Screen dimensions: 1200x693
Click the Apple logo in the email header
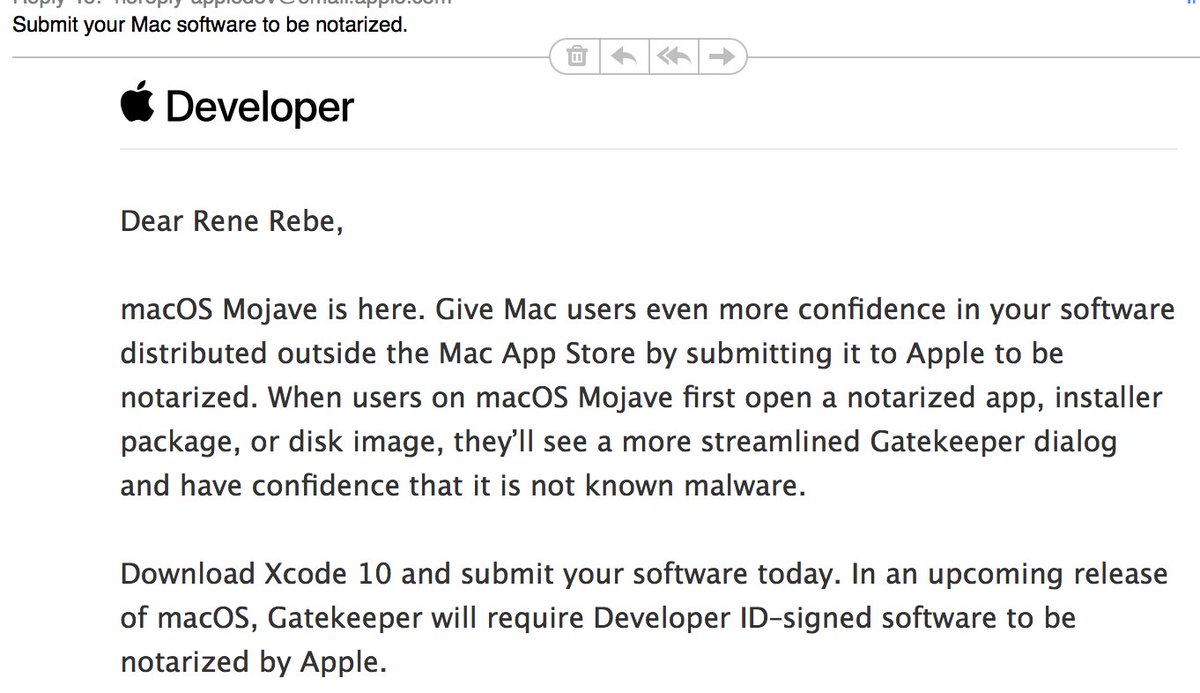pos(139,105)
